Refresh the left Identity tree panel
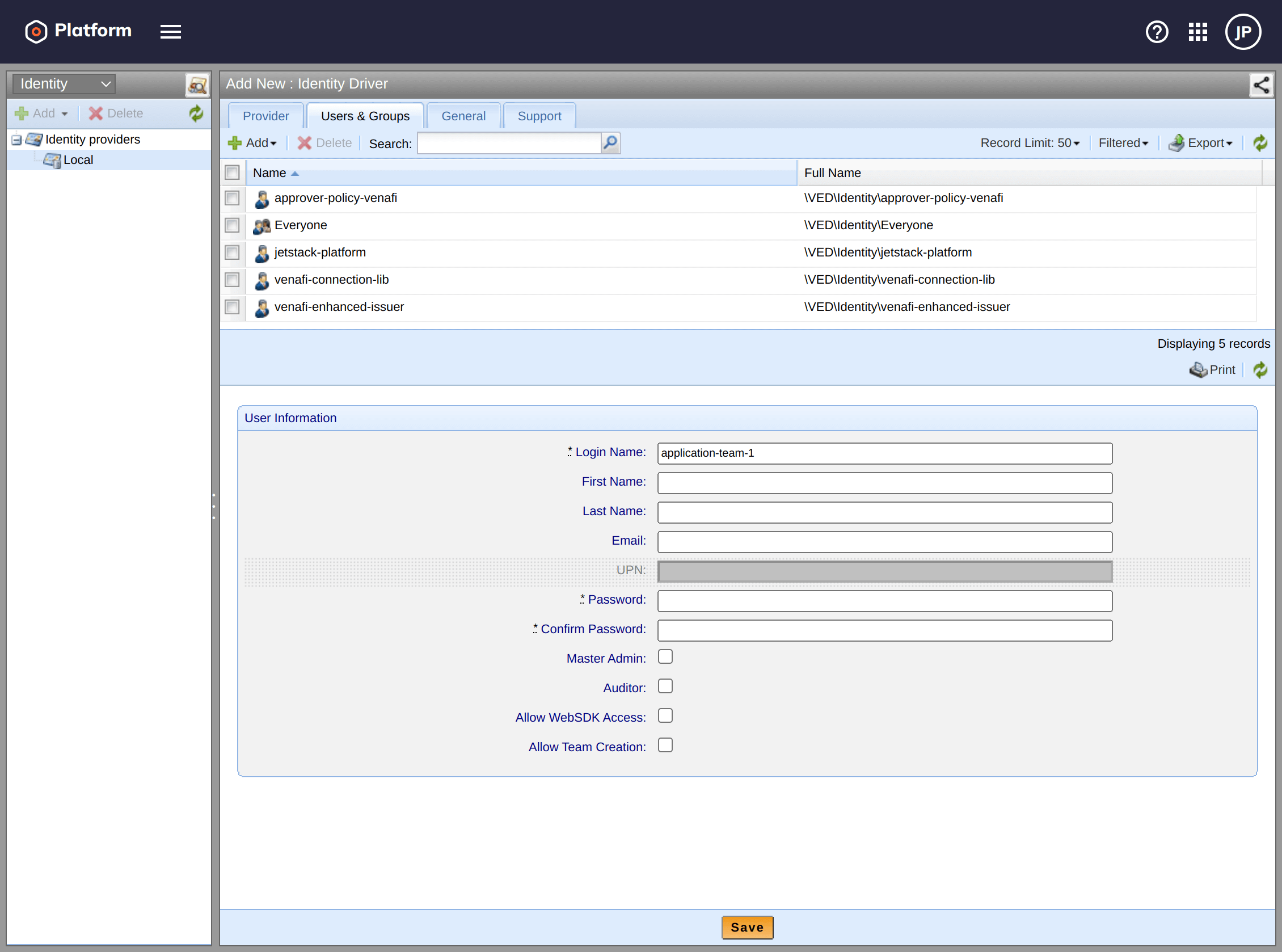The height and width of the screenshot is (952, 1282). click(196, 113)
